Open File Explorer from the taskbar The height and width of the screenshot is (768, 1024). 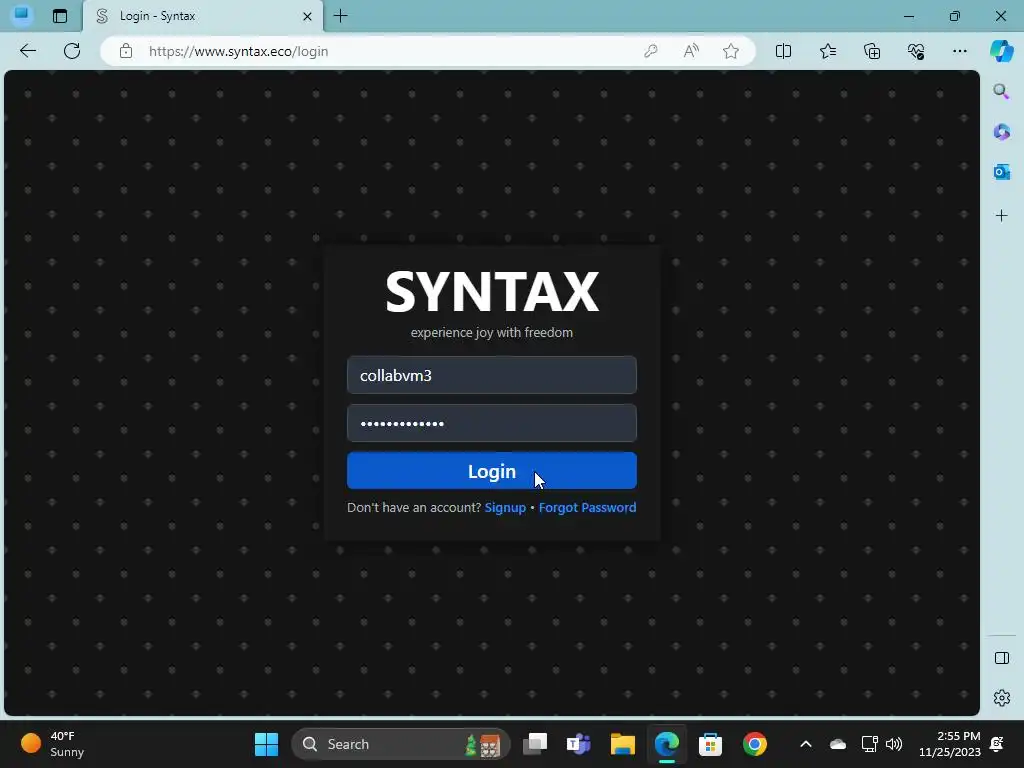coord(622,744)
